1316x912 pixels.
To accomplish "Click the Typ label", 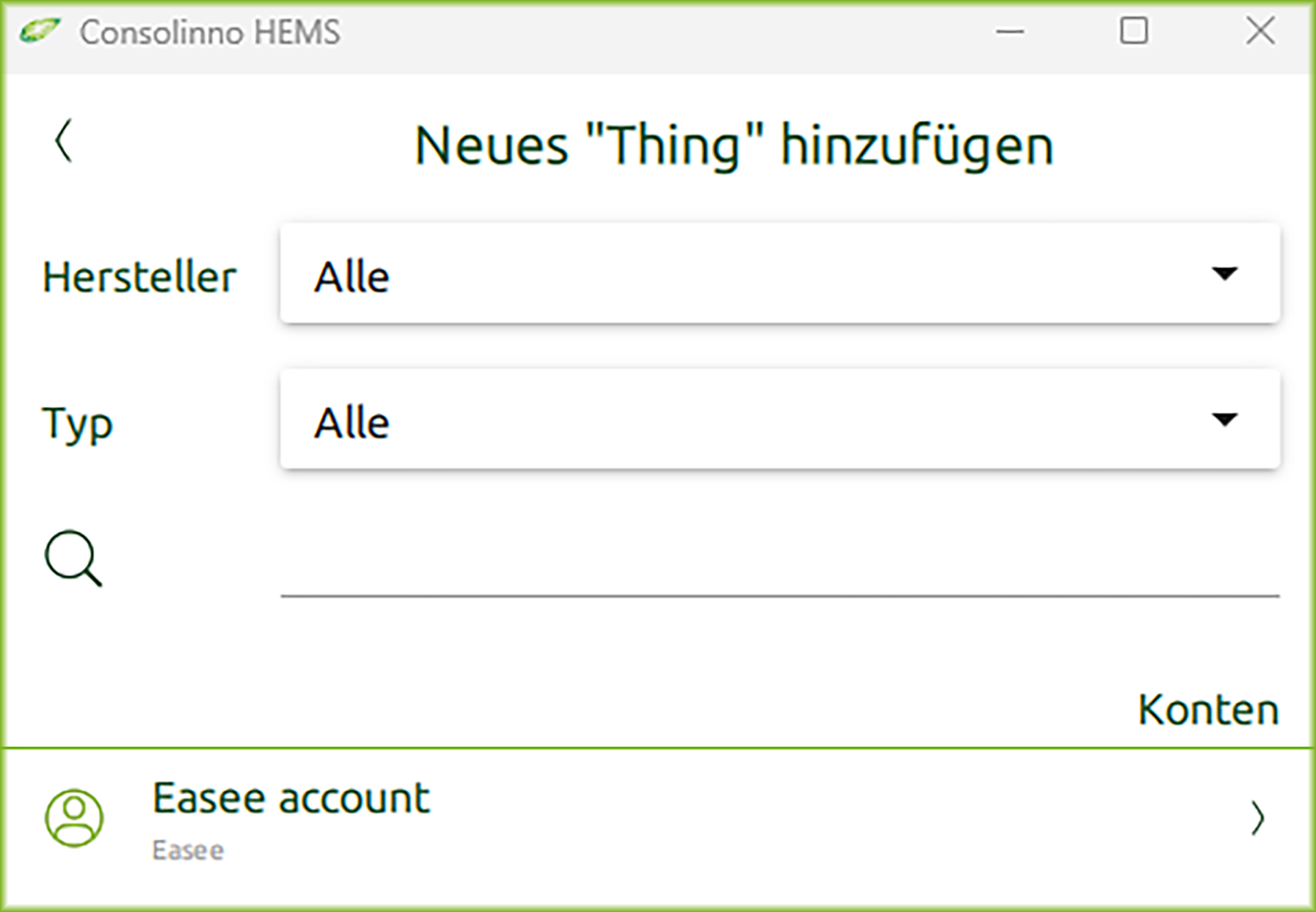I will click(77, 423).
